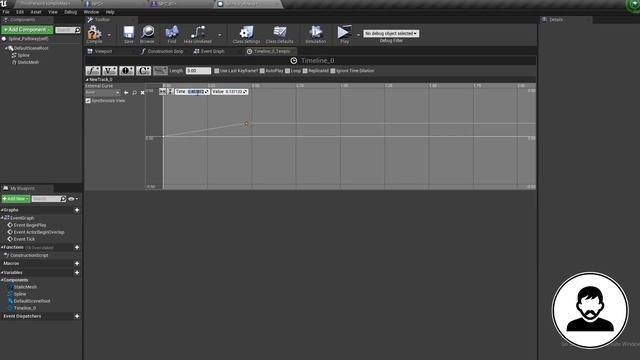The image size is (640, 360).
Task: Add a new macro with the plus button
Action: point(77,263)
